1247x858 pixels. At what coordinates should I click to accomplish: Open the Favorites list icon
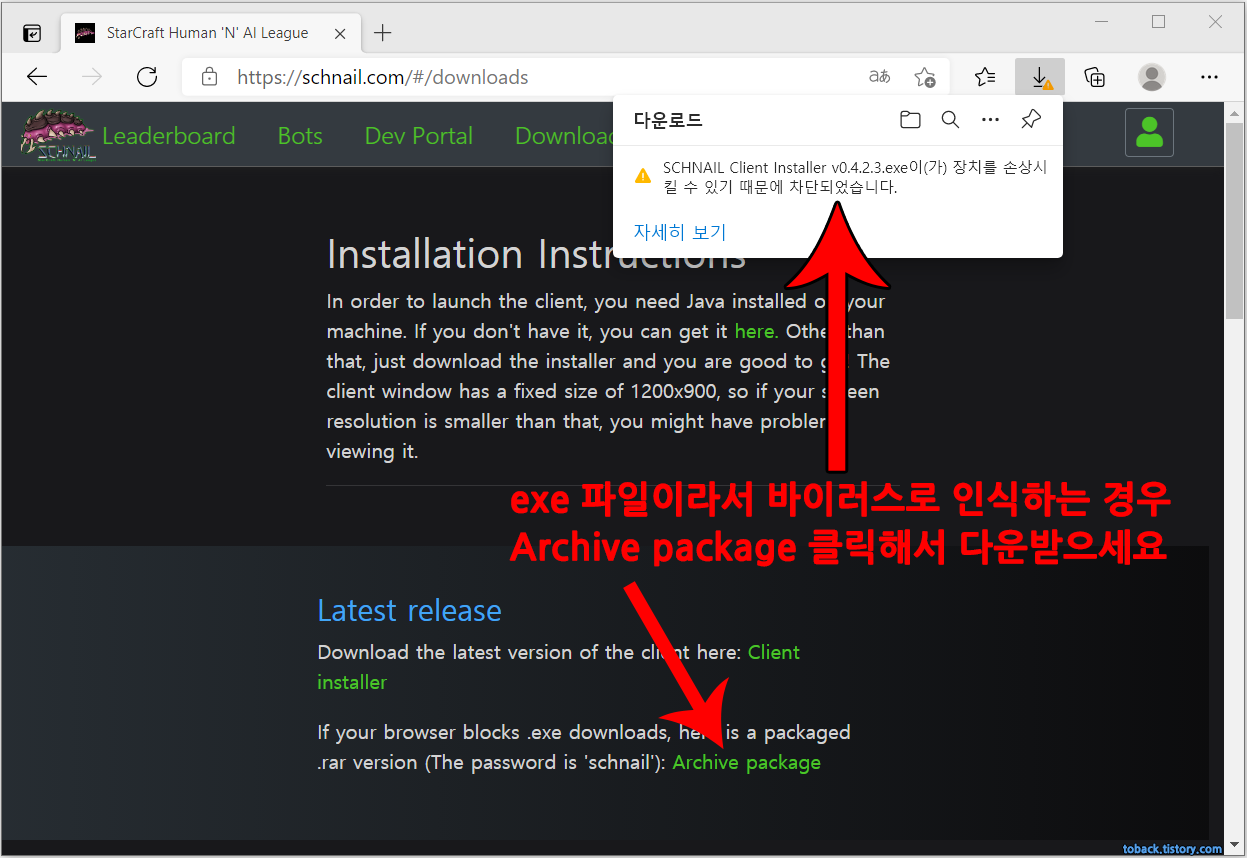pyautogui.click(x=985, y=77)
